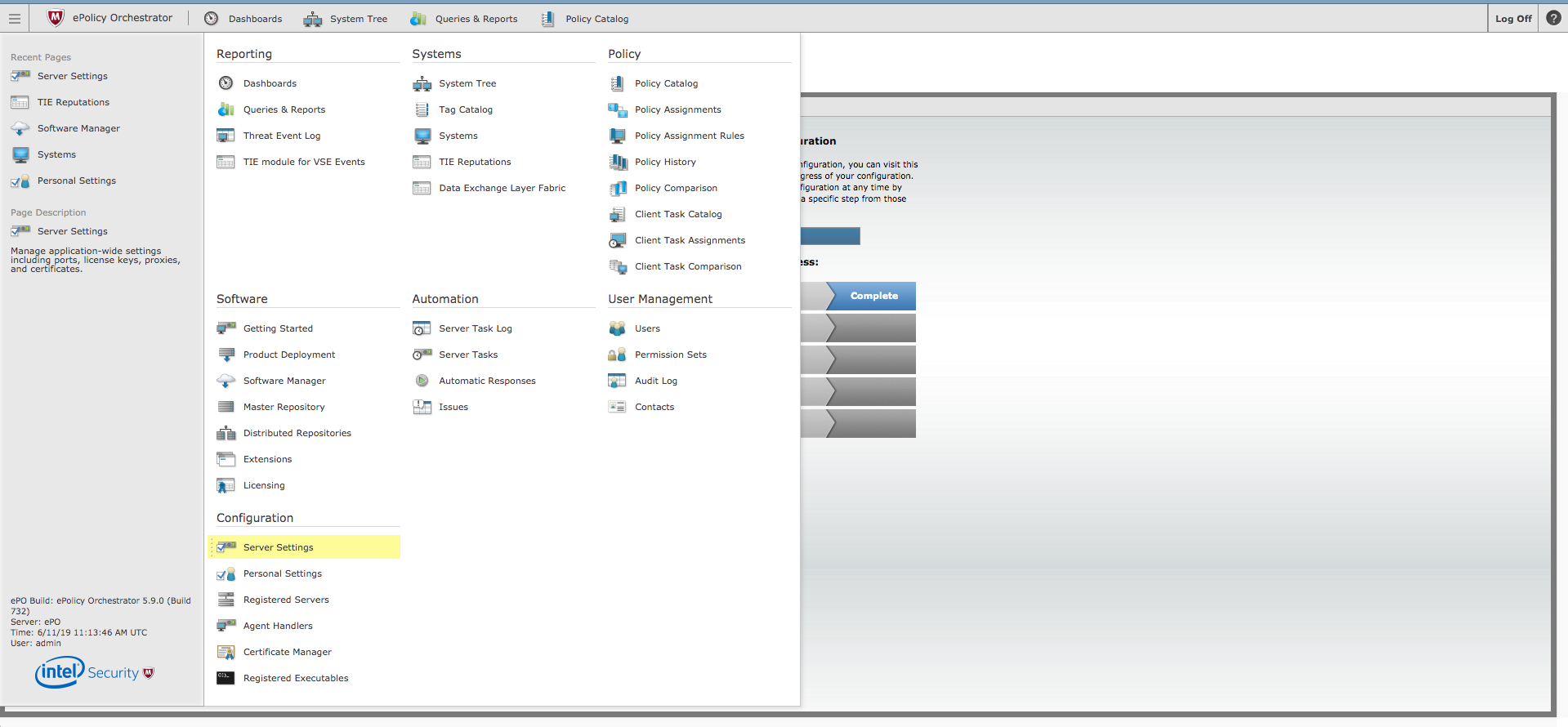The image size is (1568, 727).
Task: Open System Tree from the top toolbar
Action: [346, 18]
